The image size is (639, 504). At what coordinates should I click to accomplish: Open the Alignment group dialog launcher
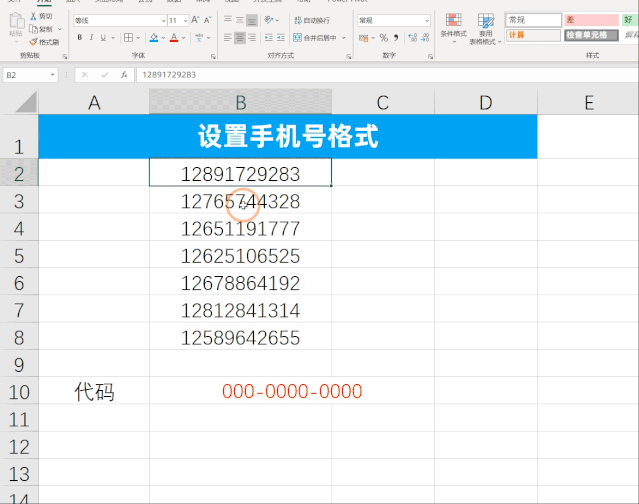349,57
